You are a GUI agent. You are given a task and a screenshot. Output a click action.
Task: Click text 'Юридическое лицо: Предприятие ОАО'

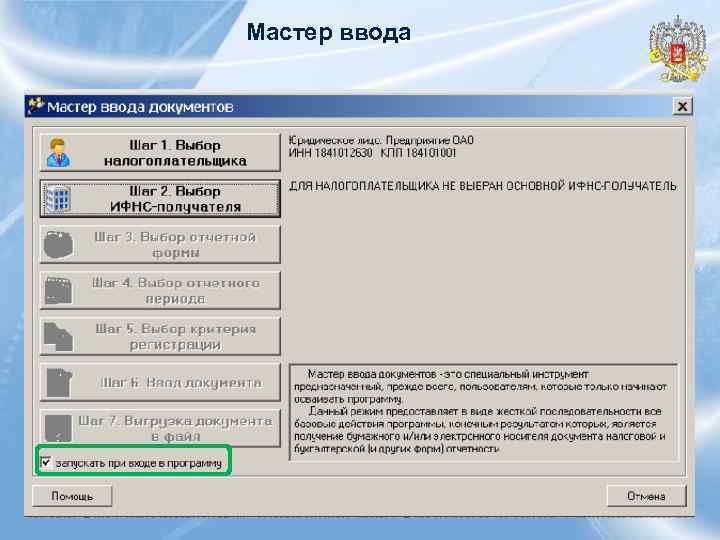tap(381, 140)
